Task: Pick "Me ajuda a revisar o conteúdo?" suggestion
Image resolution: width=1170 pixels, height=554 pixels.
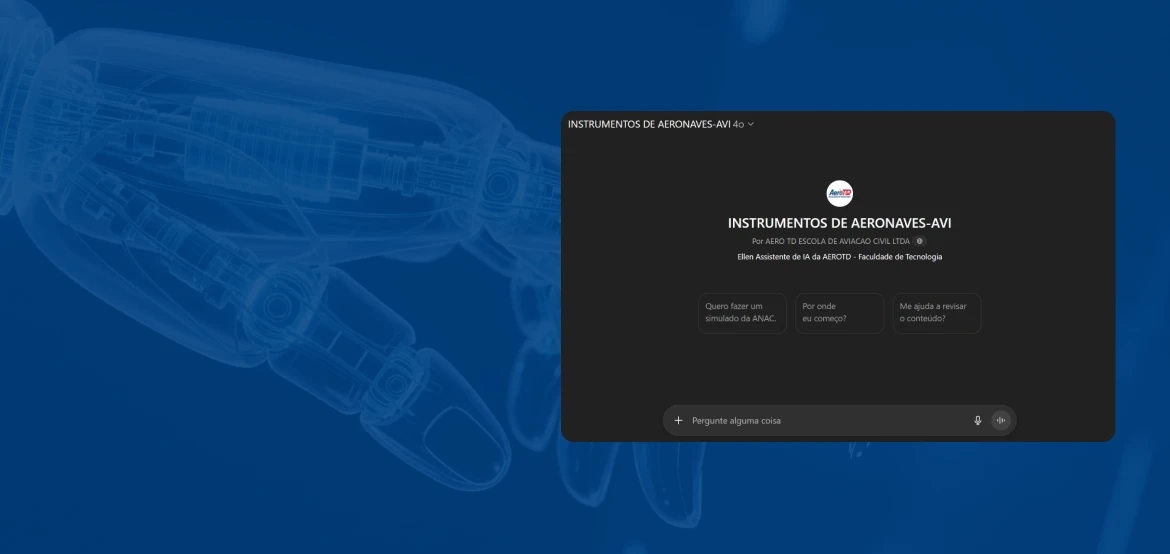Action: click(936, 313)
